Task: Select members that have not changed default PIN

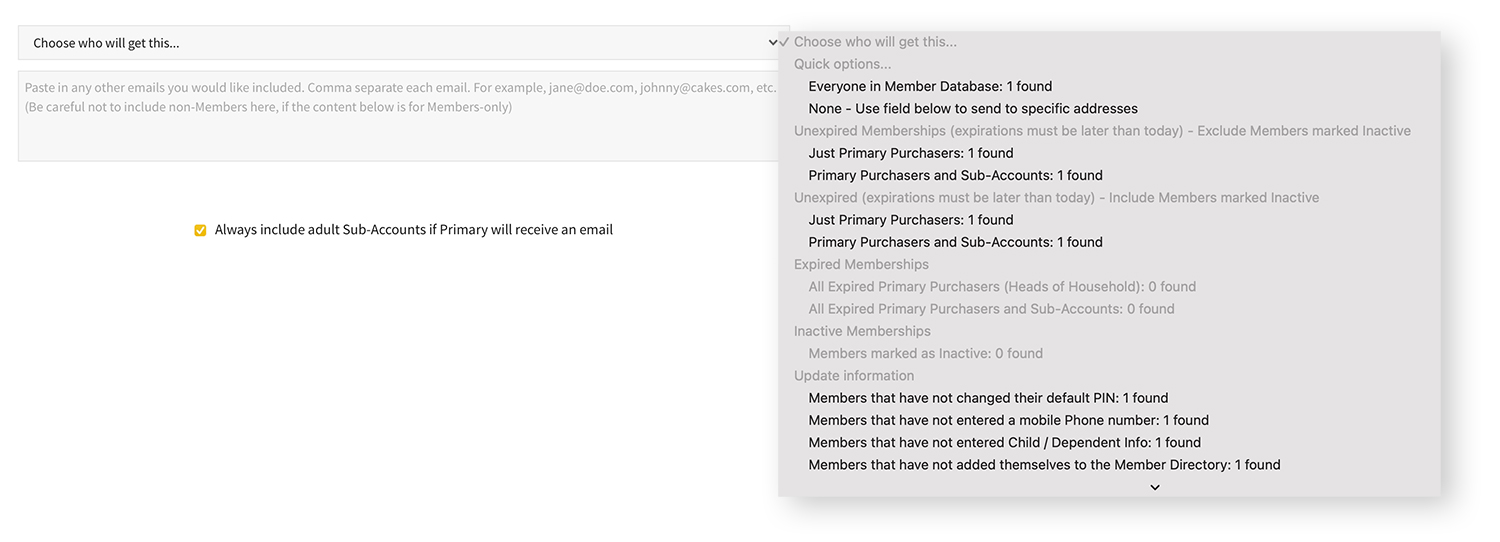Action: [x=988, y=398]
